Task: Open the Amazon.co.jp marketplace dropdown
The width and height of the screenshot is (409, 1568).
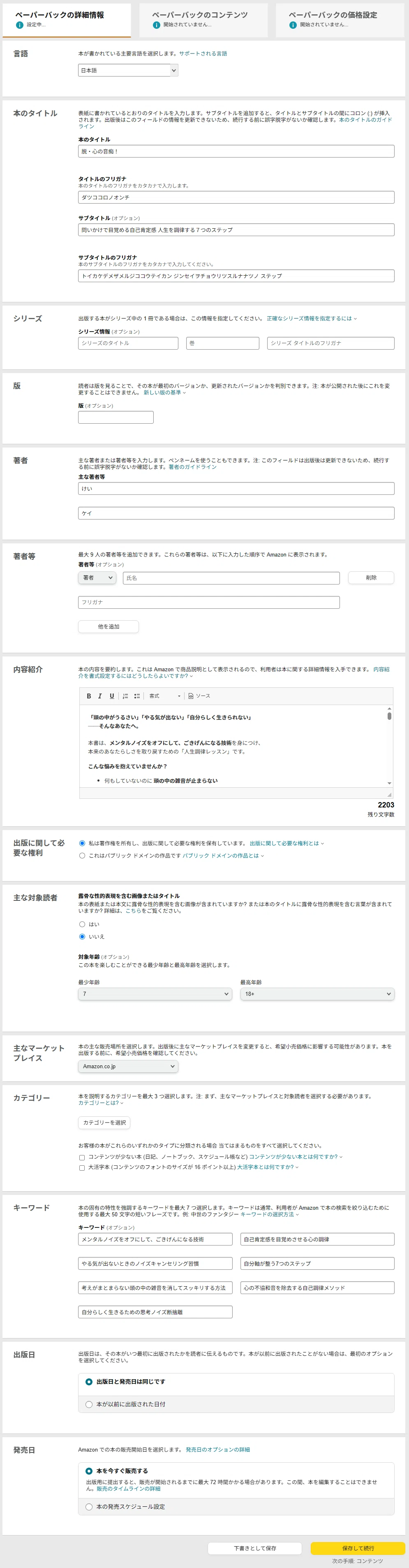Action: tap(128, 1067)
